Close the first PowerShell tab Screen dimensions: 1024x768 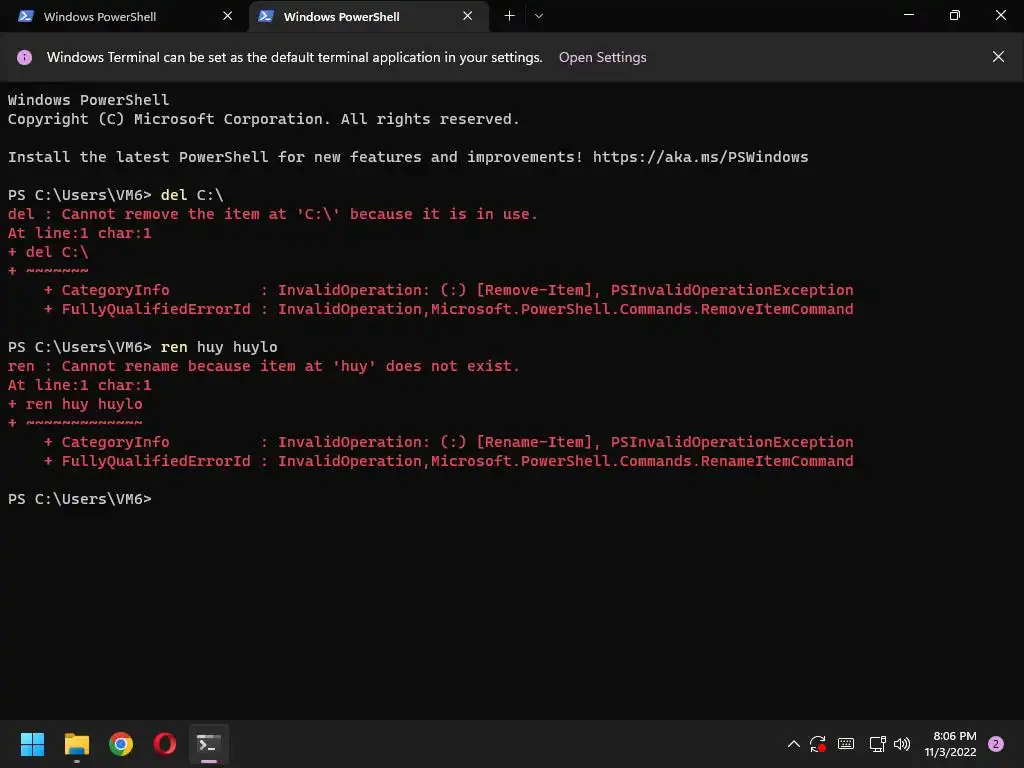[x=227, y=16]
